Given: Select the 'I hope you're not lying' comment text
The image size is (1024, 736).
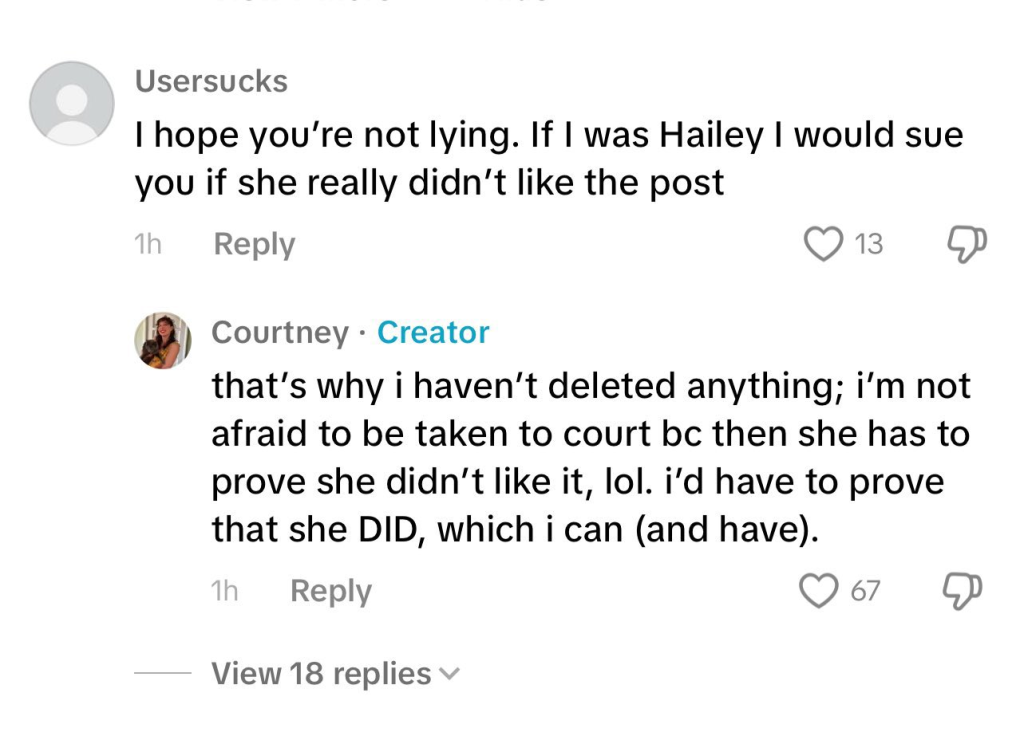Looking at the screenshot, I should (x=548, y=158).
